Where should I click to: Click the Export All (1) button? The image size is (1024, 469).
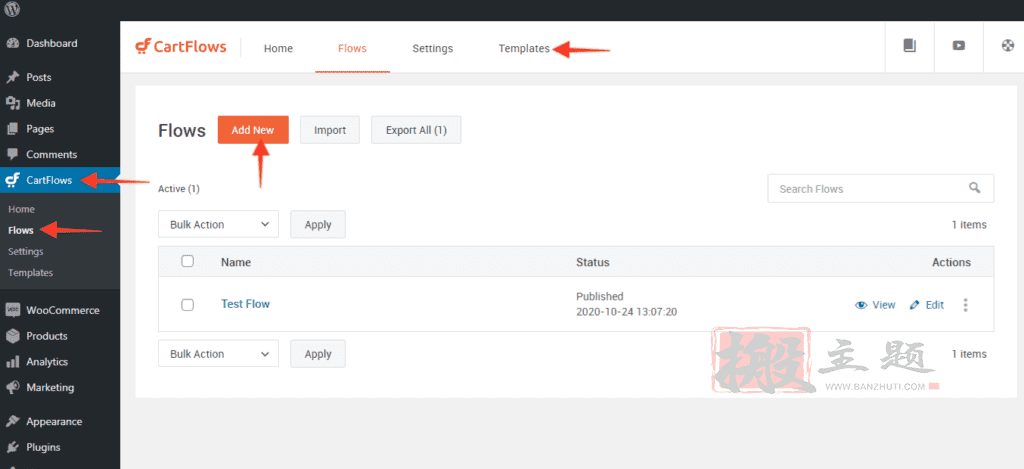click(416, 130)
